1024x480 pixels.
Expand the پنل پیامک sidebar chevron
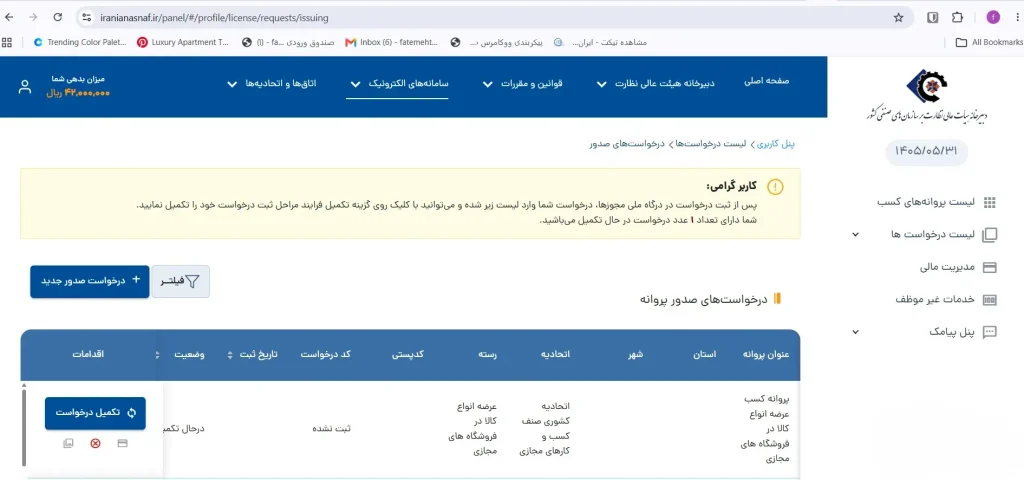click(856, 332)
